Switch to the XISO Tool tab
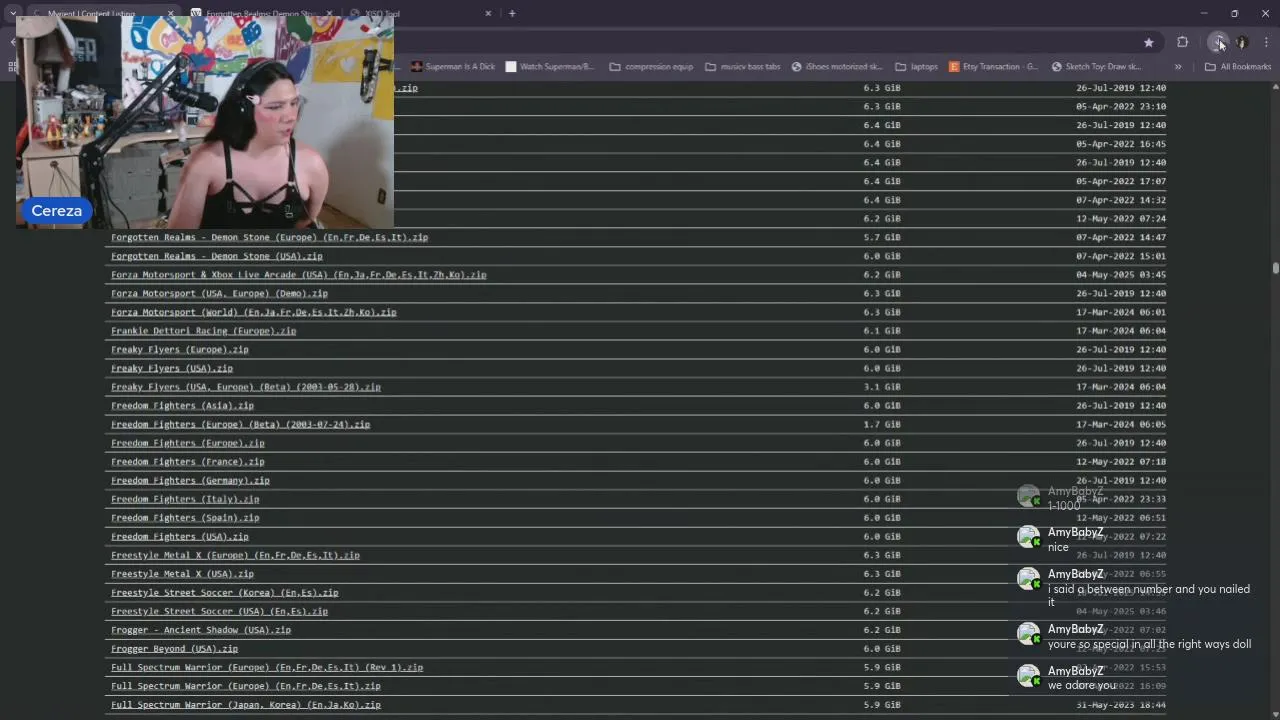Viewport: 1280px width, 720px height. (x=420, y=14)
